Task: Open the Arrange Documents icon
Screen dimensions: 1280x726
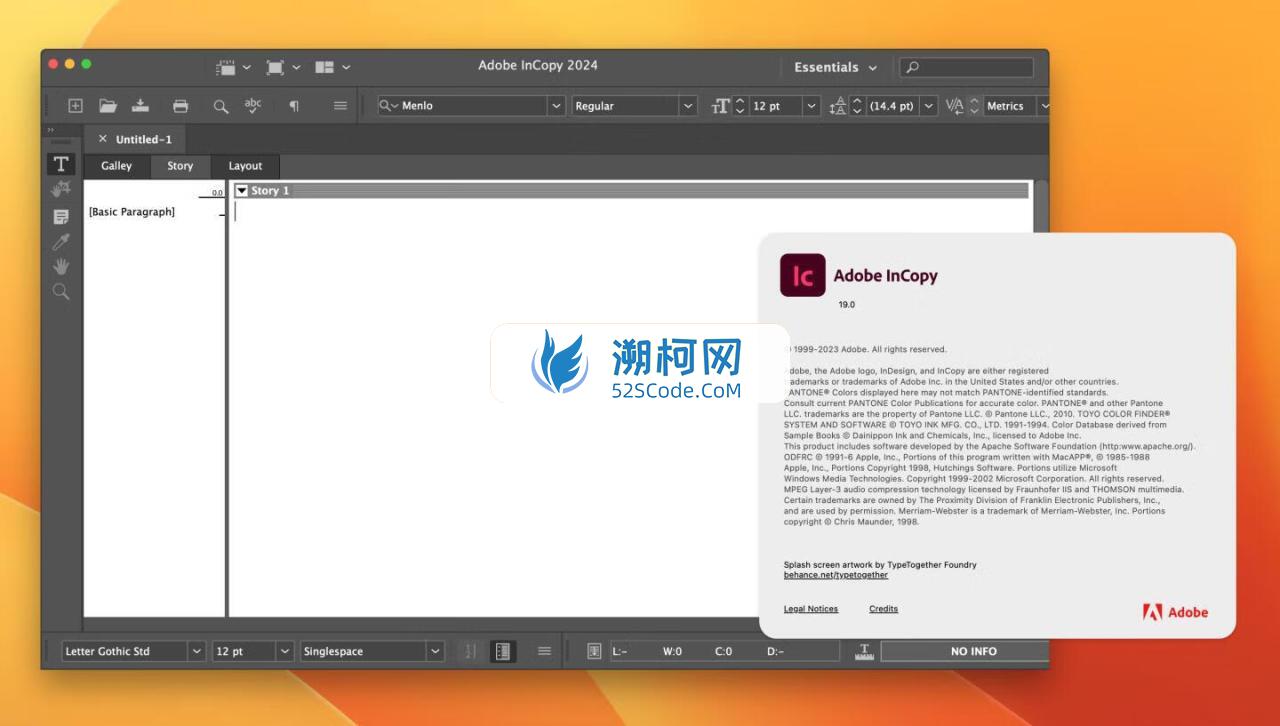Action: [333, 67]
